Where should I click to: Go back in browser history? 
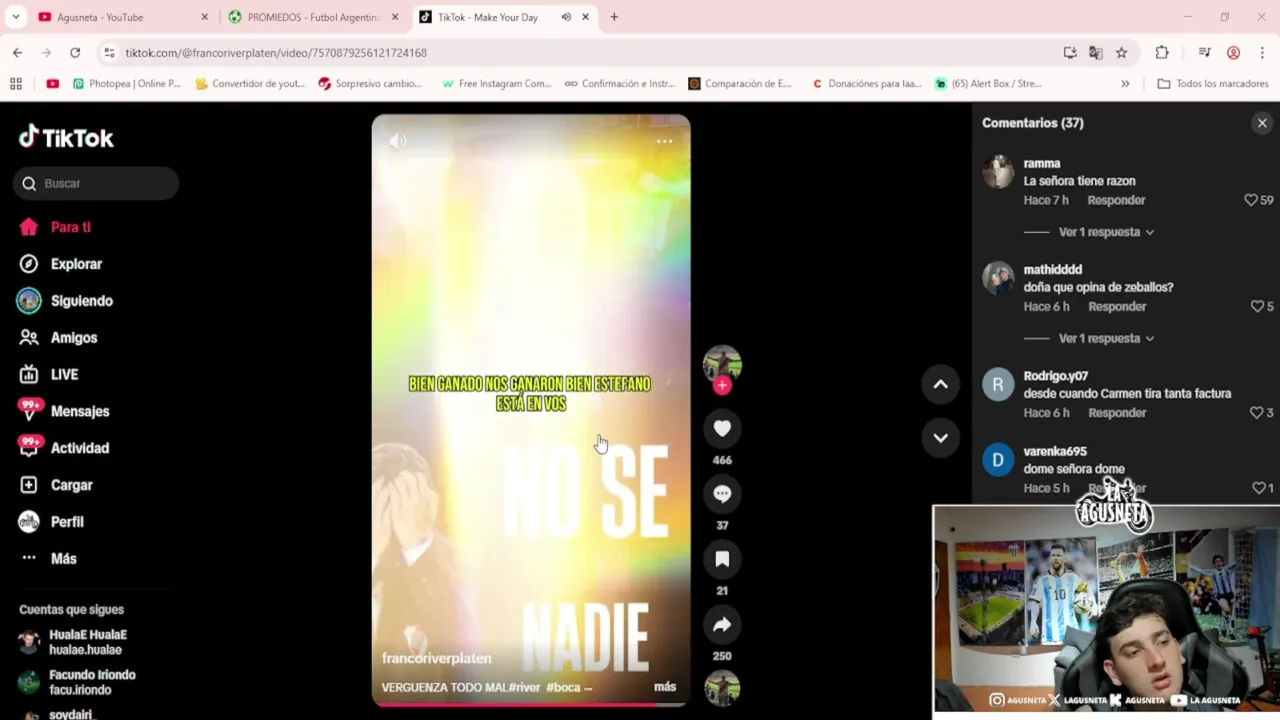[x=18, y=53]
